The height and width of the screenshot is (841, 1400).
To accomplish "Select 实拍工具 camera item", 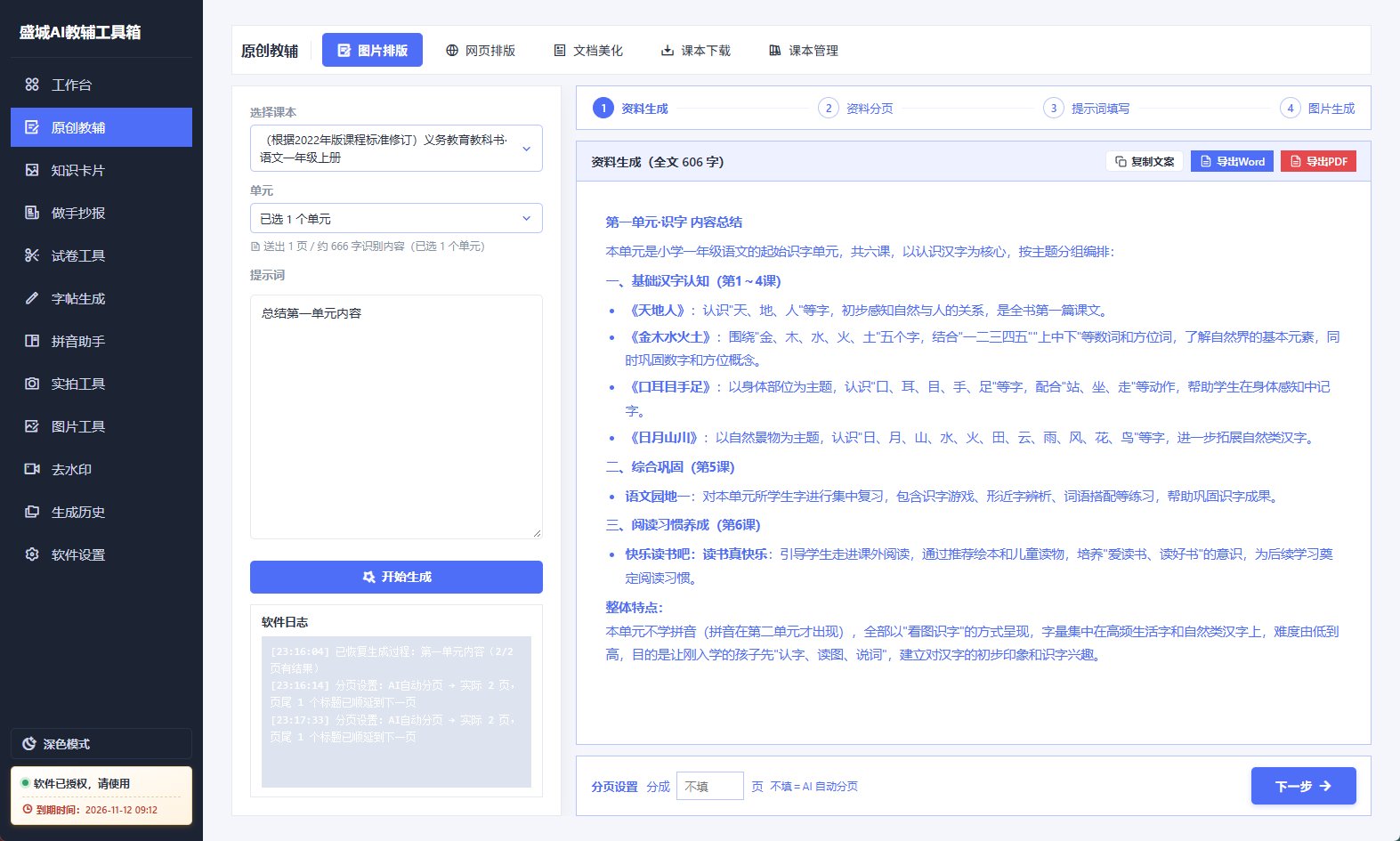I will [101, 384].
